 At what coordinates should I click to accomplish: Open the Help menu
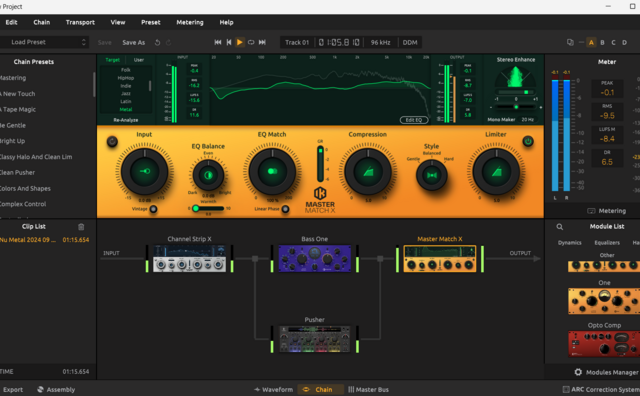coord(226,22)
